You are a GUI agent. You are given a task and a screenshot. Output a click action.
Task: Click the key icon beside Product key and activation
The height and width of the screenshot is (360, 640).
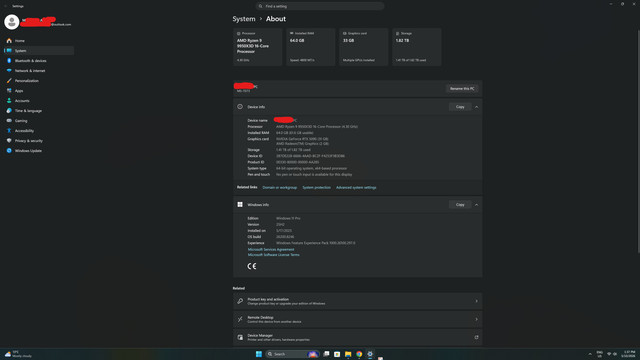click(240, 301)
